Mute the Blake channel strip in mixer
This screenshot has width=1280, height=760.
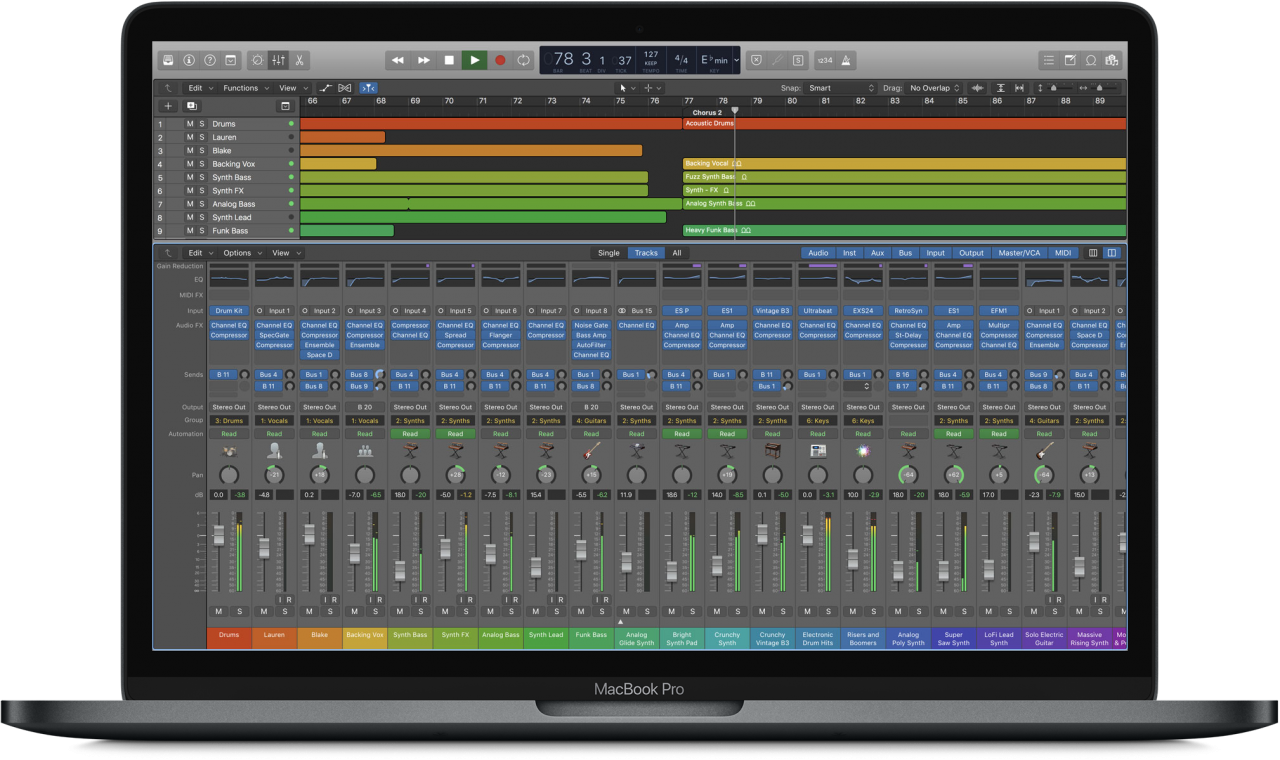point(309,611)
